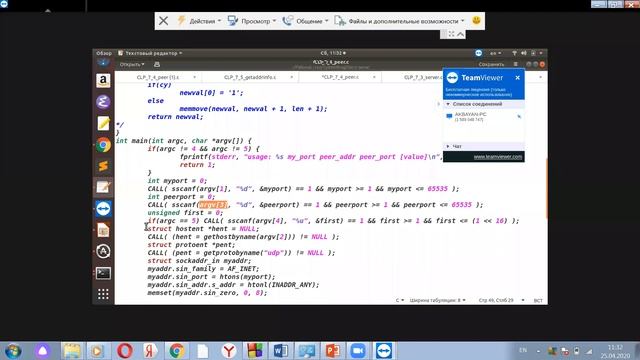Click the network icon in Ubuntu top bar
Image resolution: width=640 pixels, height=360 pixels.
click(x=514, y=53)
